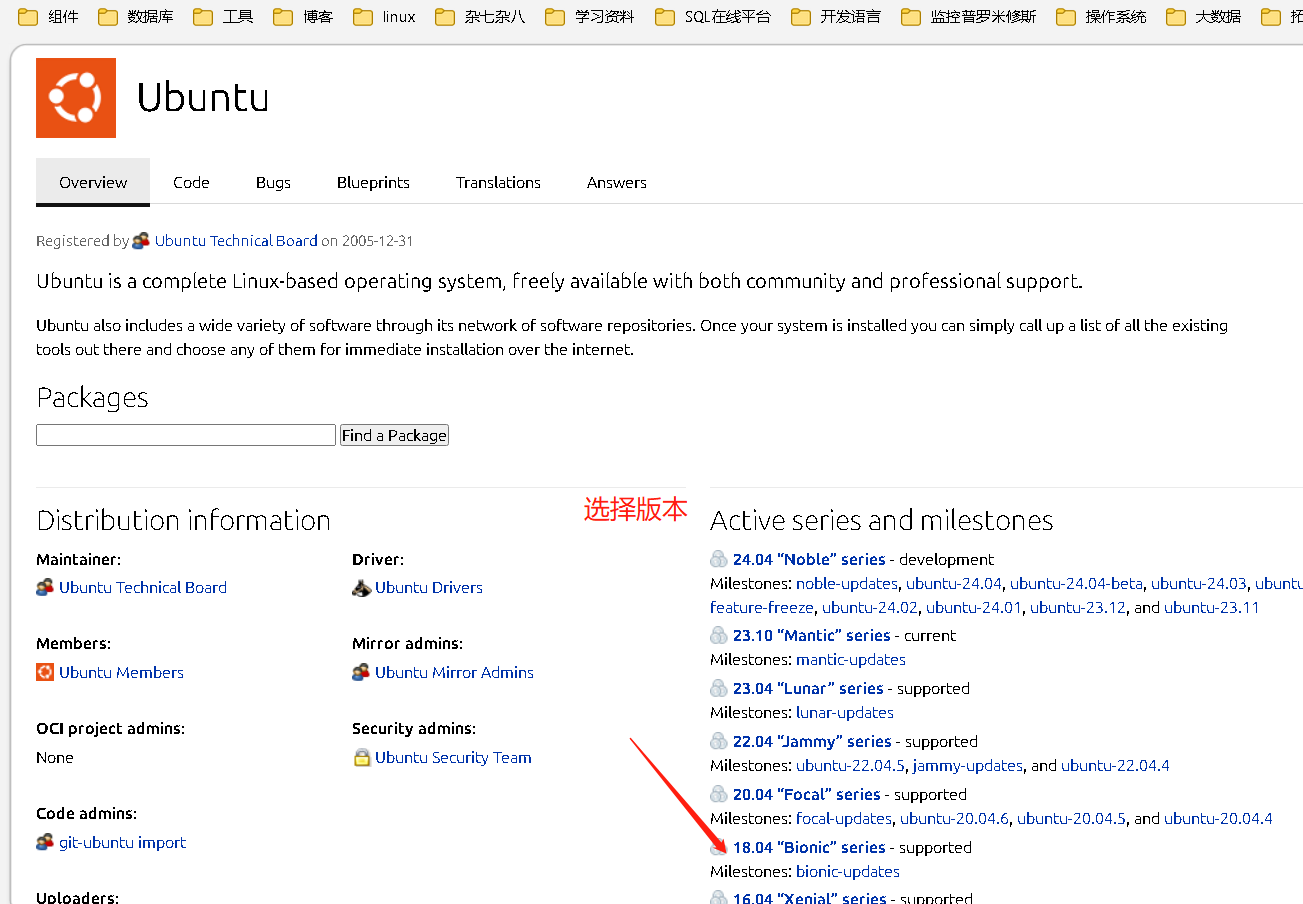Click the series icon beside 23.04 Lunar
This screenshot has height=904, width=1303.
[719, 688]
